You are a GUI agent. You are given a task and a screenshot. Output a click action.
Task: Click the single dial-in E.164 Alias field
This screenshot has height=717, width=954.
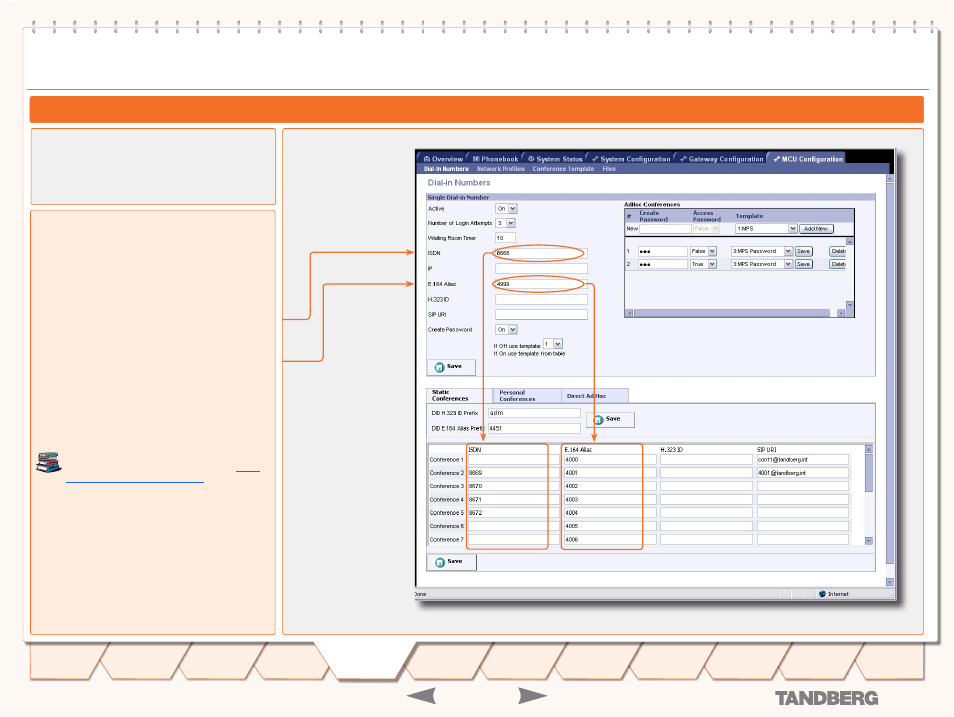(541, 284)
